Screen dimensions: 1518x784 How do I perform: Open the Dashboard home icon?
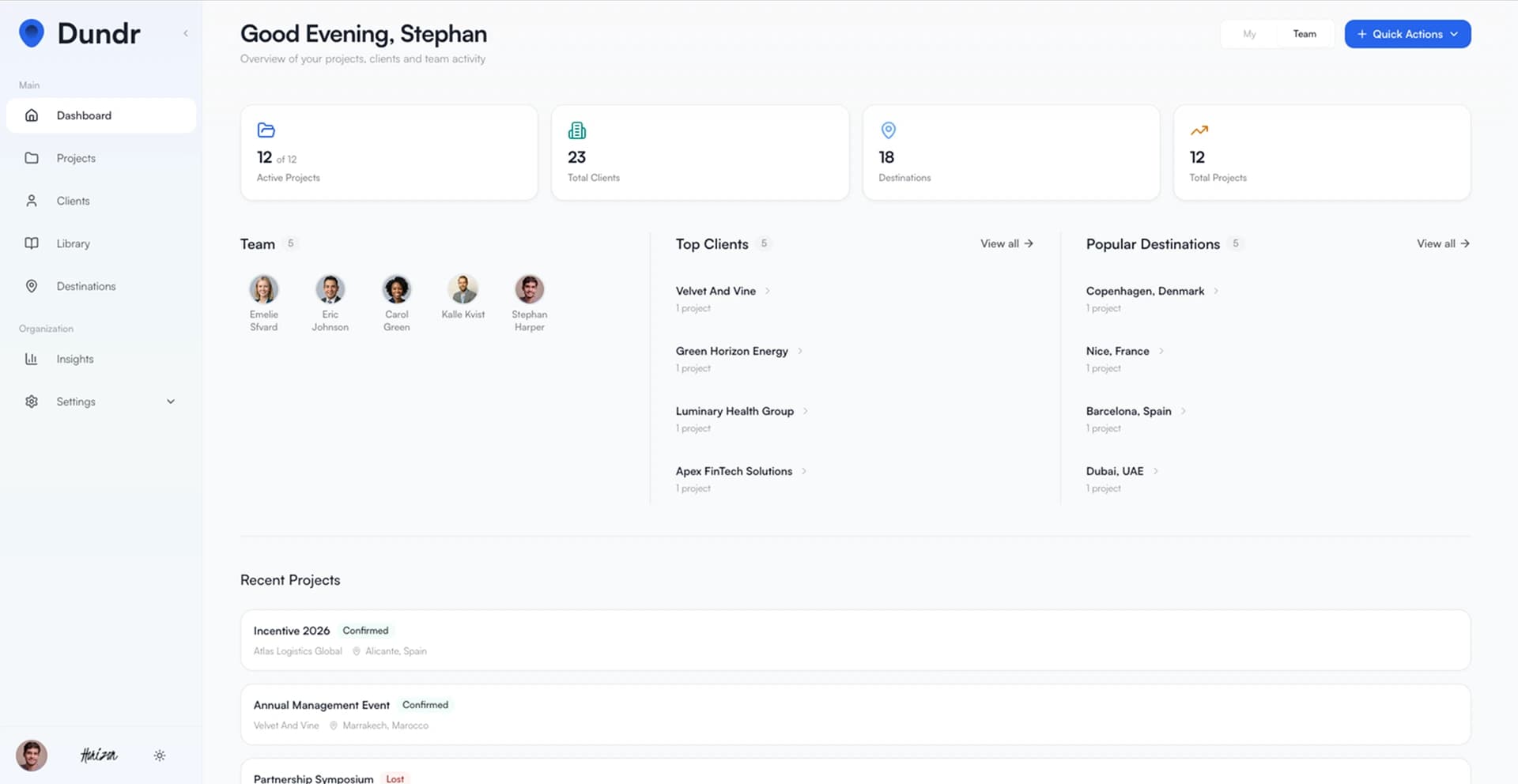[32, 115]
